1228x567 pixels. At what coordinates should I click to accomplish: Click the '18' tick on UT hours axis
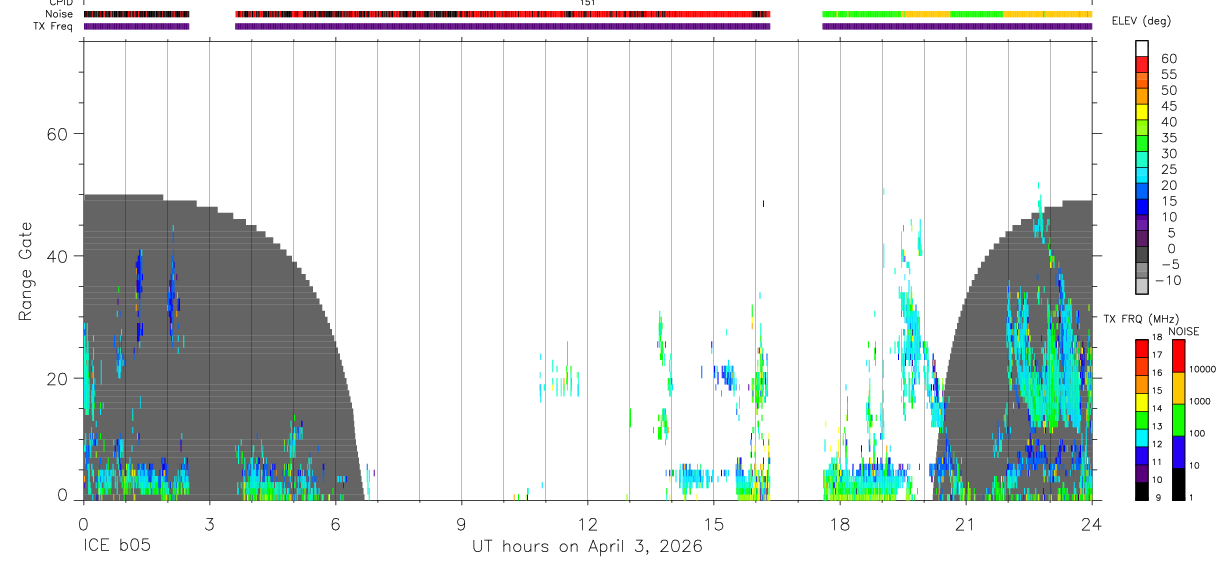(x=840, y=524)
